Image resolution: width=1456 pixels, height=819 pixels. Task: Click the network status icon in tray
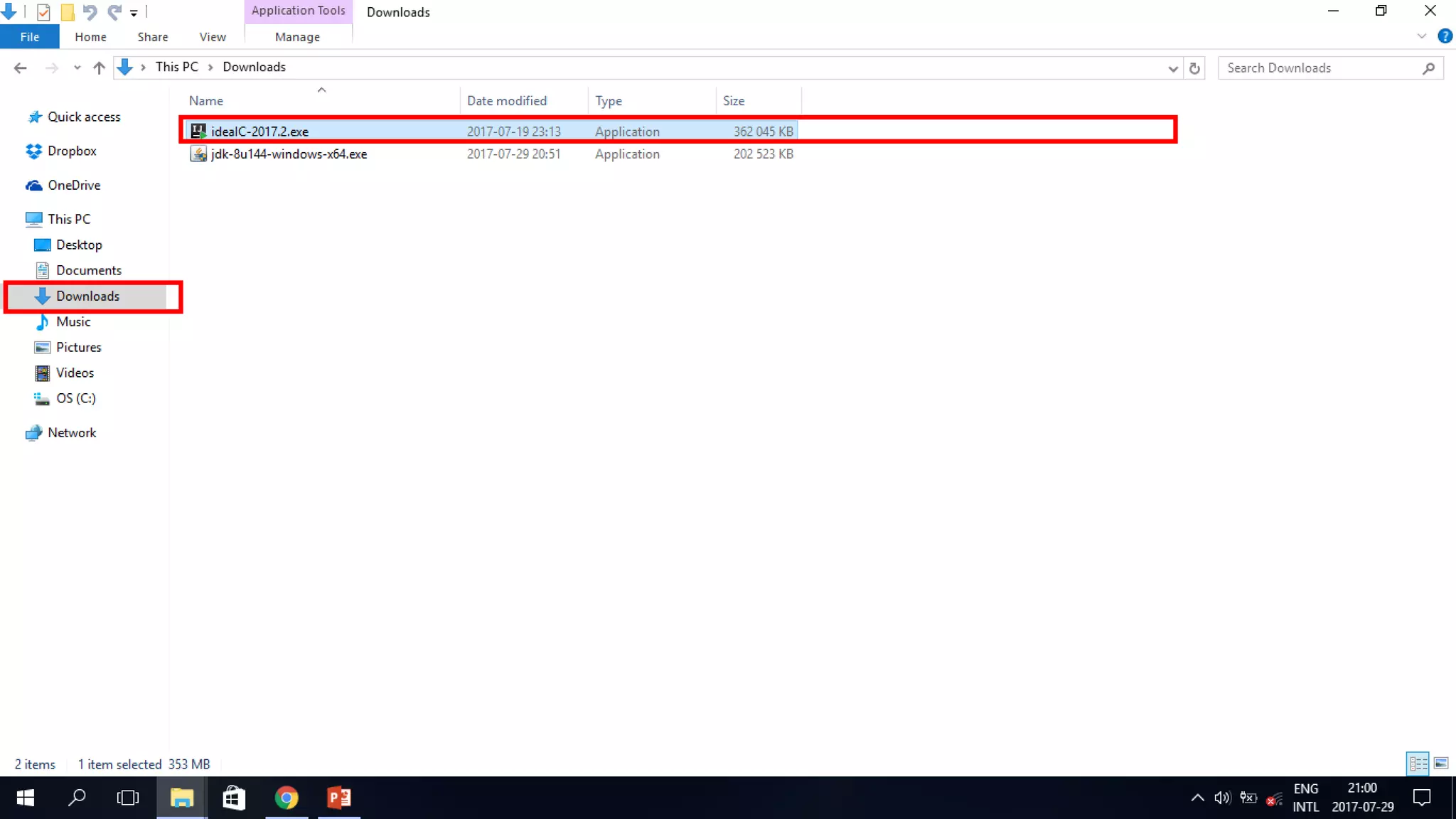tap(1274, 799)
